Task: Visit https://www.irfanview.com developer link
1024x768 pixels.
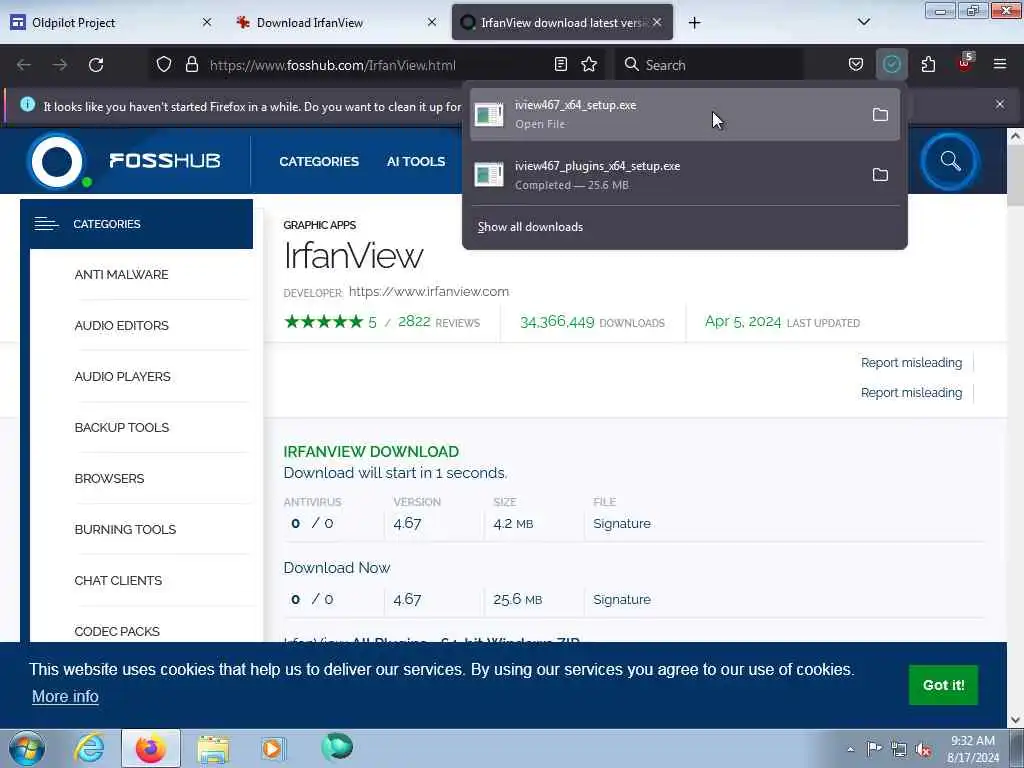Action: coord(428,291)
